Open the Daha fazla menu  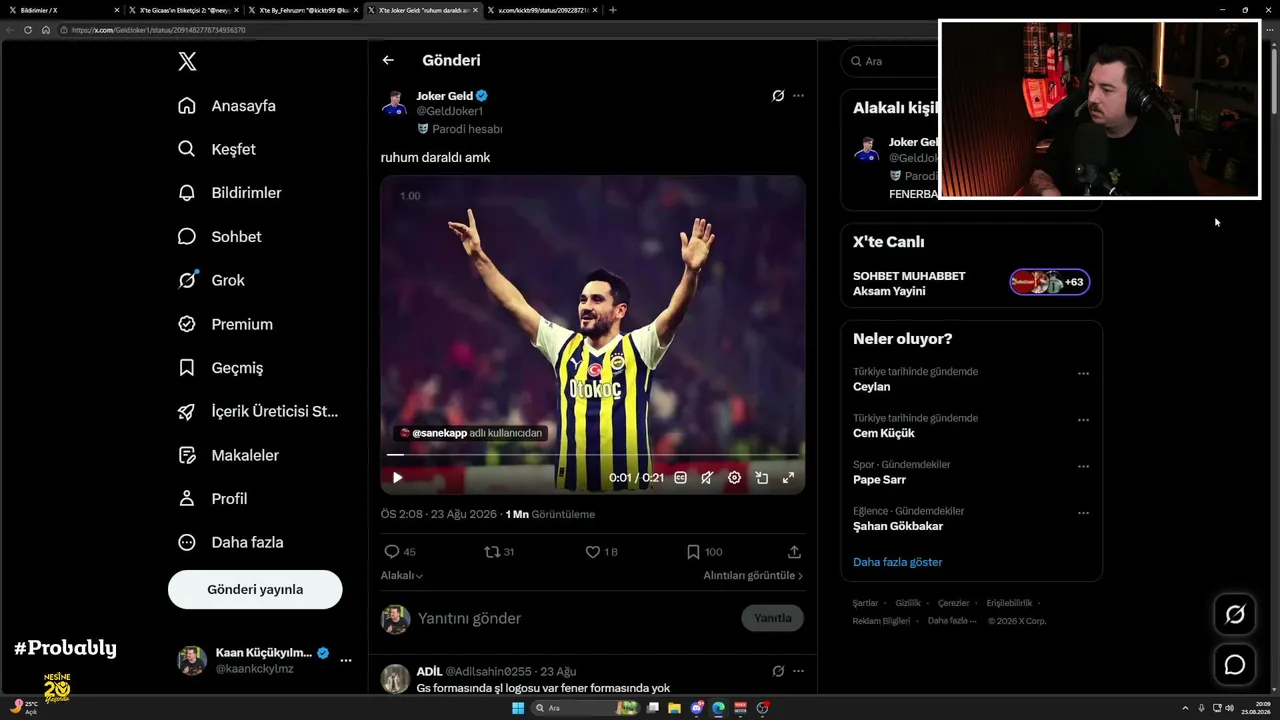[x=230, y=542]
